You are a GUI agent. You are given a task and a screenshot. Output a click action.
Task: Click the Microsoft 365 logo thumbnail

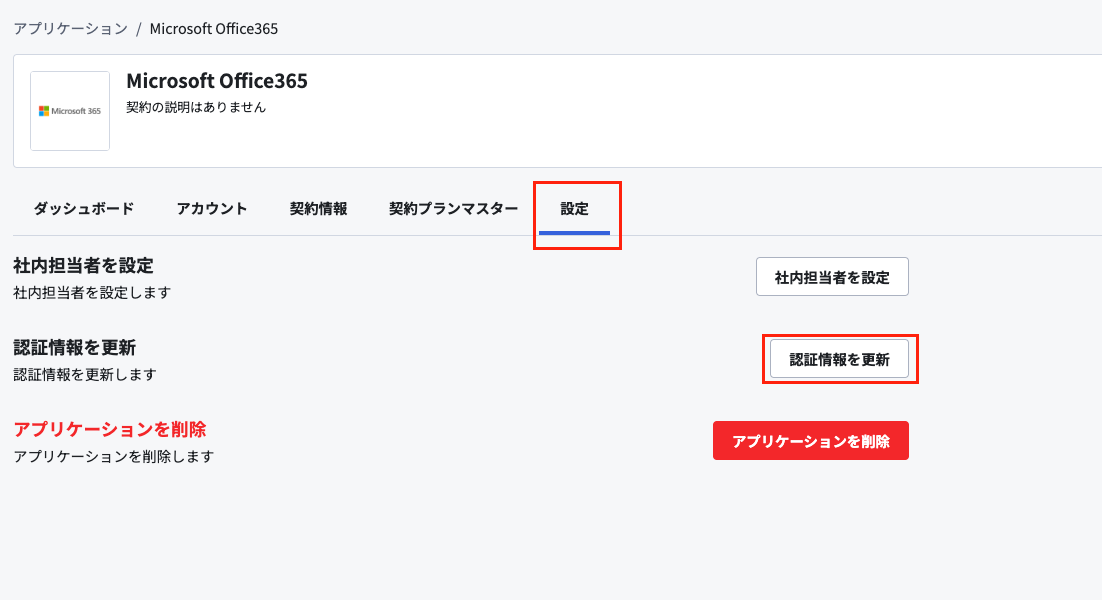tap(70, 111)
